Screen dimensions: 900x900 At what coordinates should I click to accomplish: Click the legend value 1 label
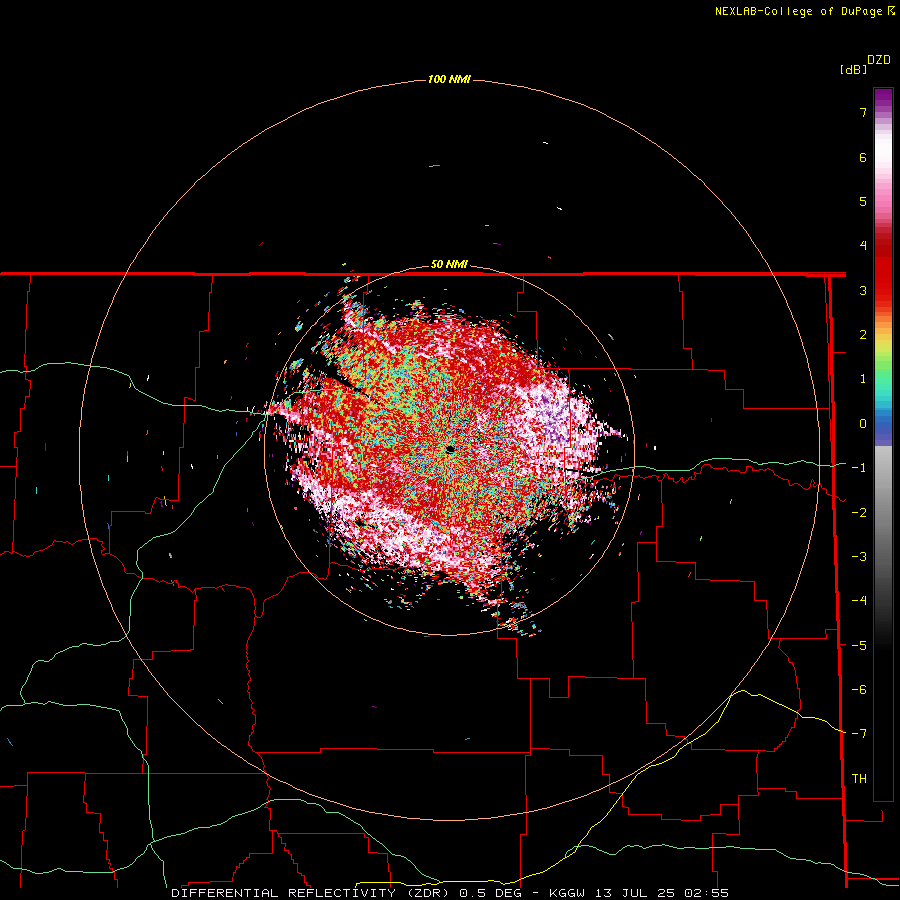click(863, 379)
